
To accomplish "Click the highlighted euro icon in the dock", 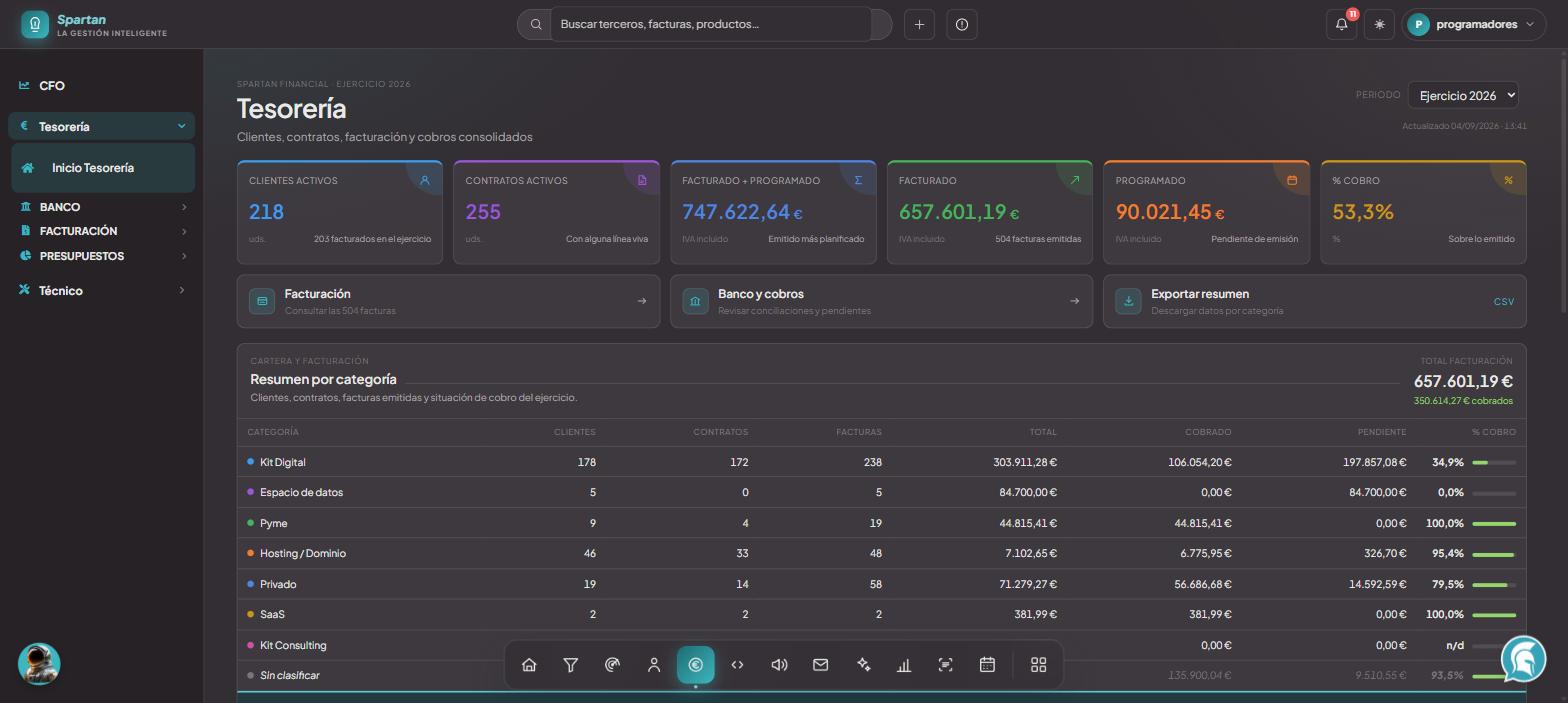I will (696, 665).
